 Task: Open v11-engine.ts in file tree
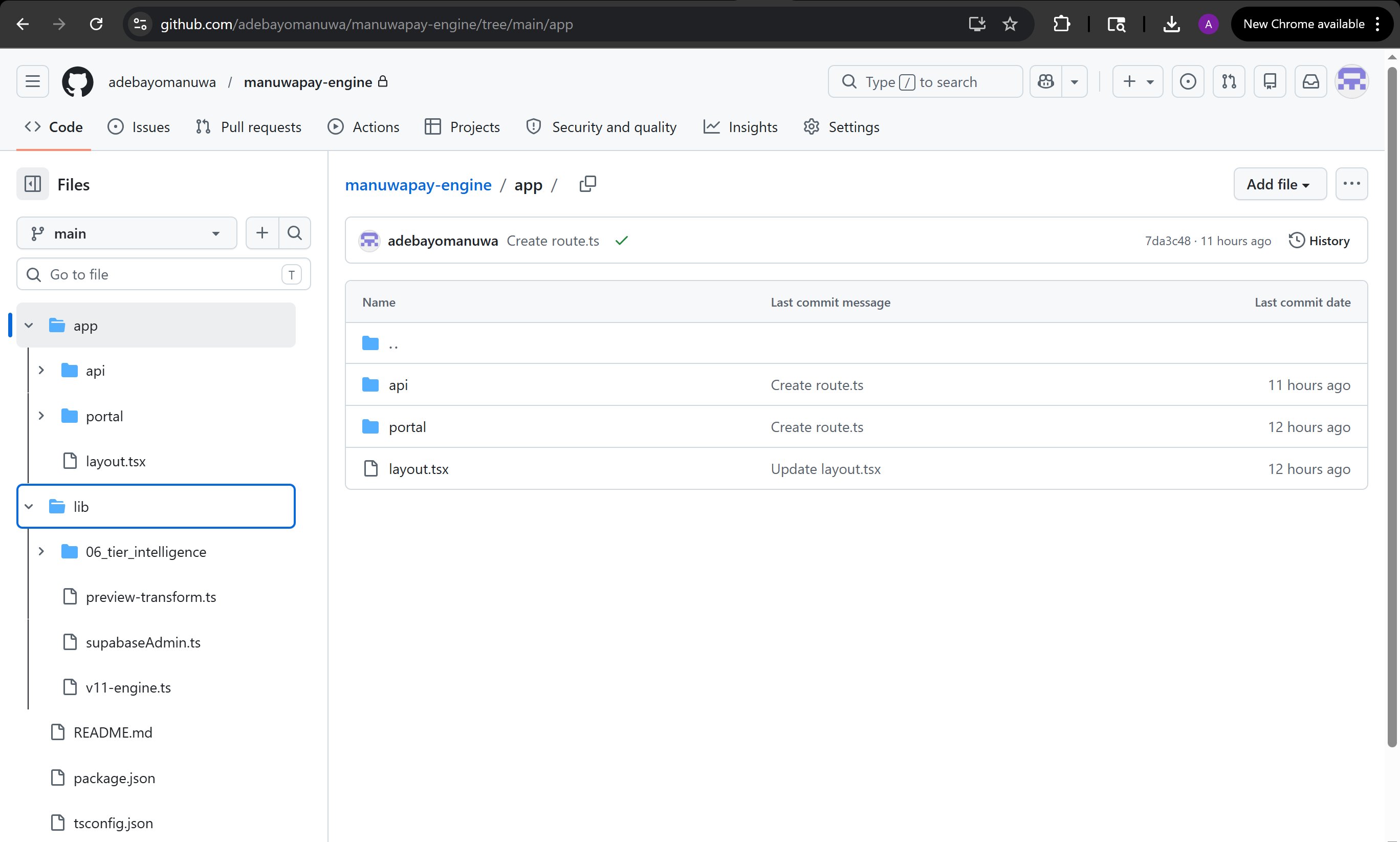point(128,687)
